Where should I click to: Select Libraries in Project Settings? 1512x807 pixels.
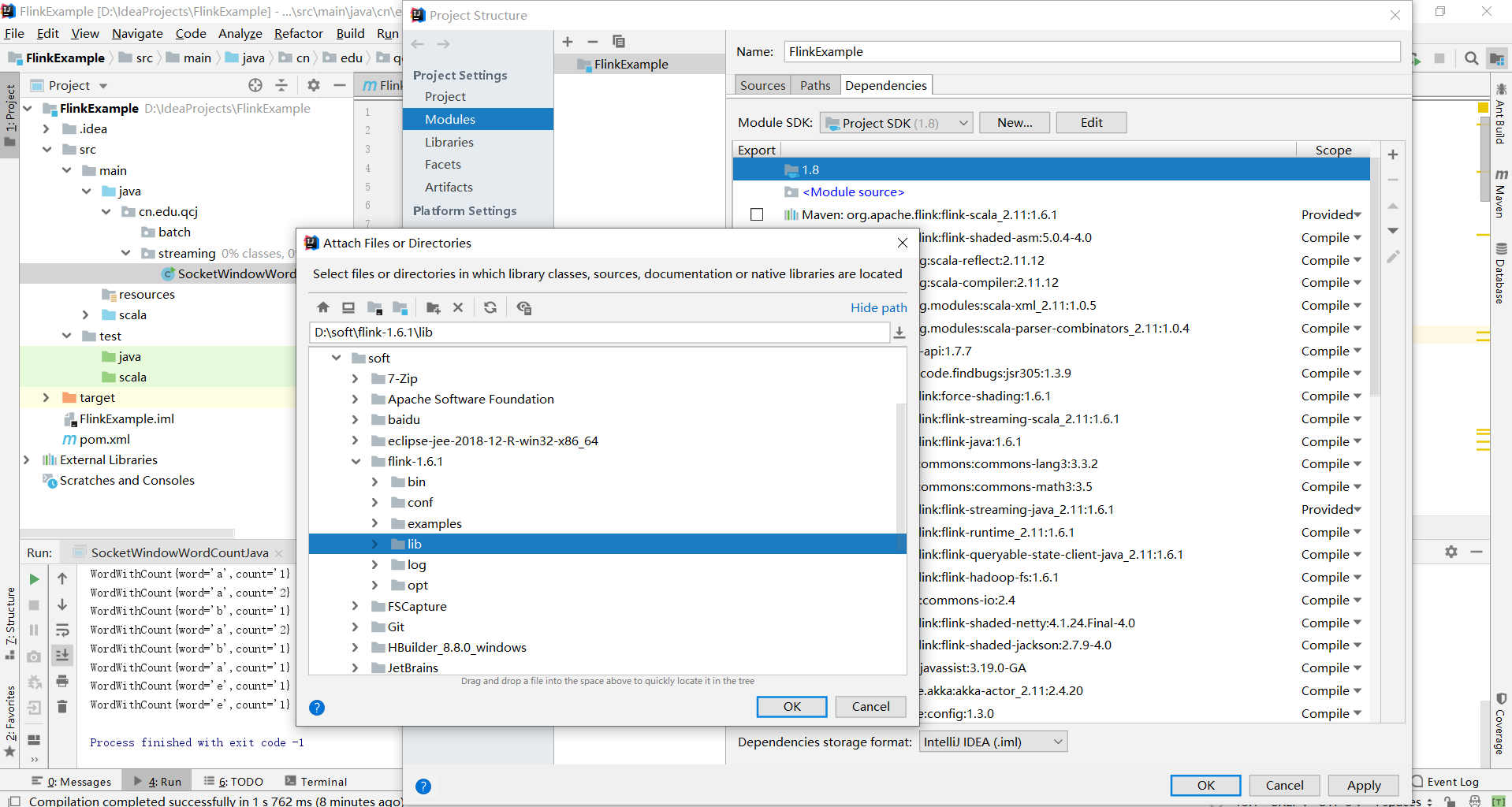tap(449, 142)
